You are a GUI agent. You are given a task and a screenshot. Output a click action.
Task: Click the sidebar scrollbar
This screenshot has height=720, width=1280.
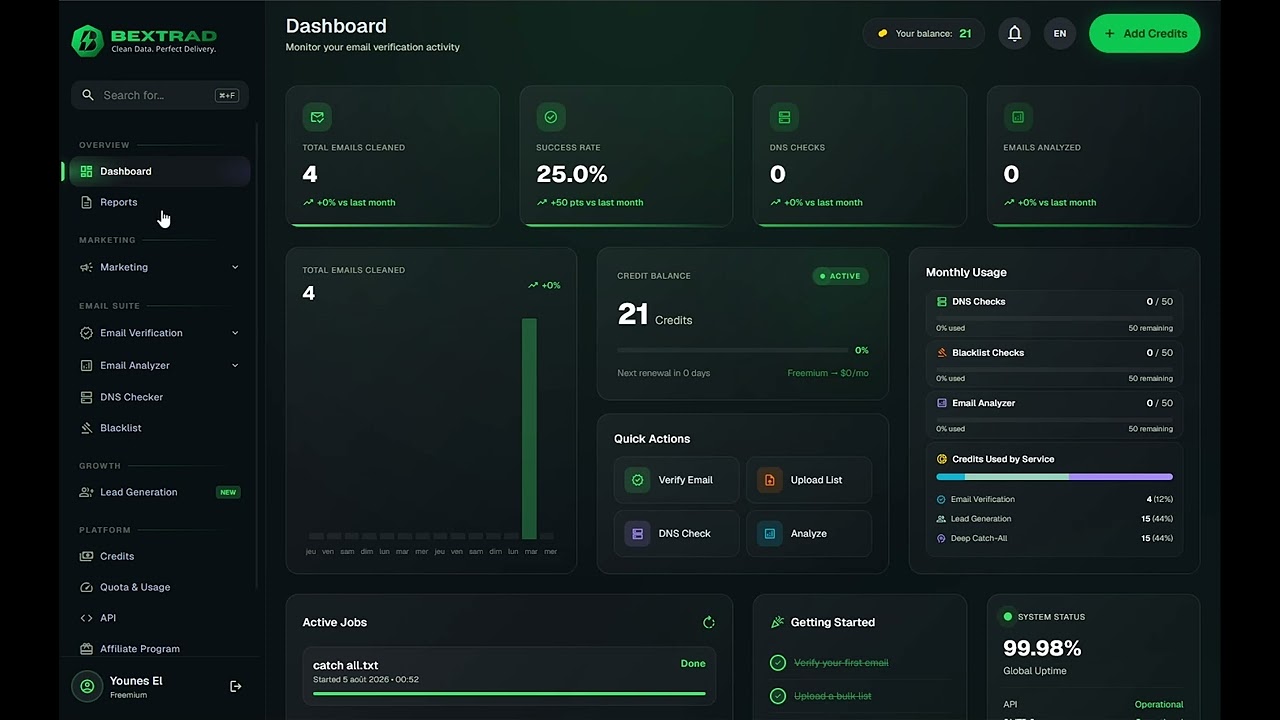(x=257, y=355)
